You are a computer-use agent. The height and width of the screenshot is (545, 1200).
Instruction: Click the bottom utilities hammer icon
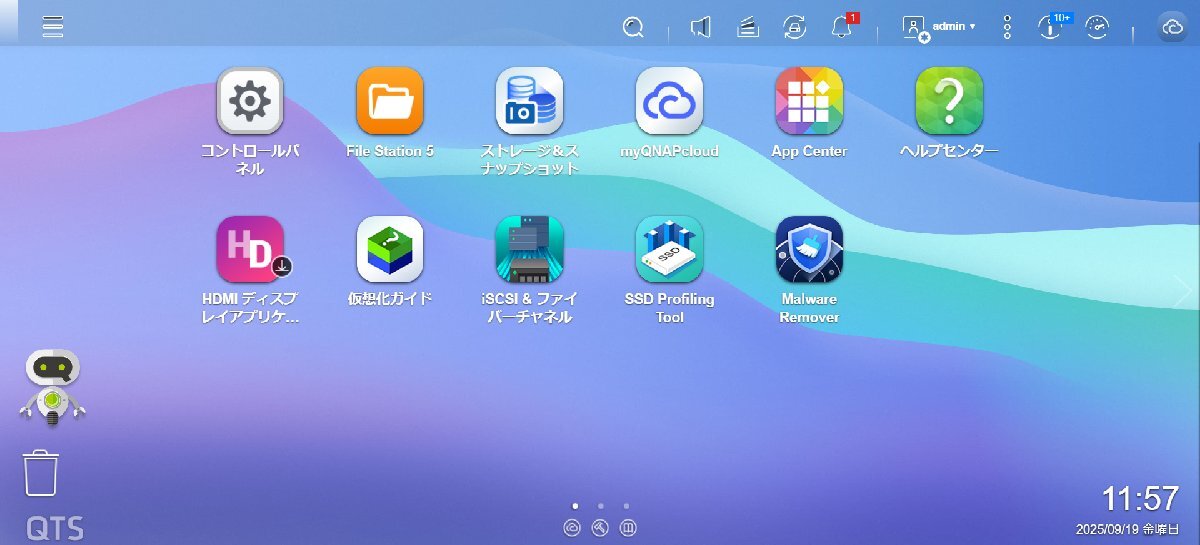click(600, 528)
